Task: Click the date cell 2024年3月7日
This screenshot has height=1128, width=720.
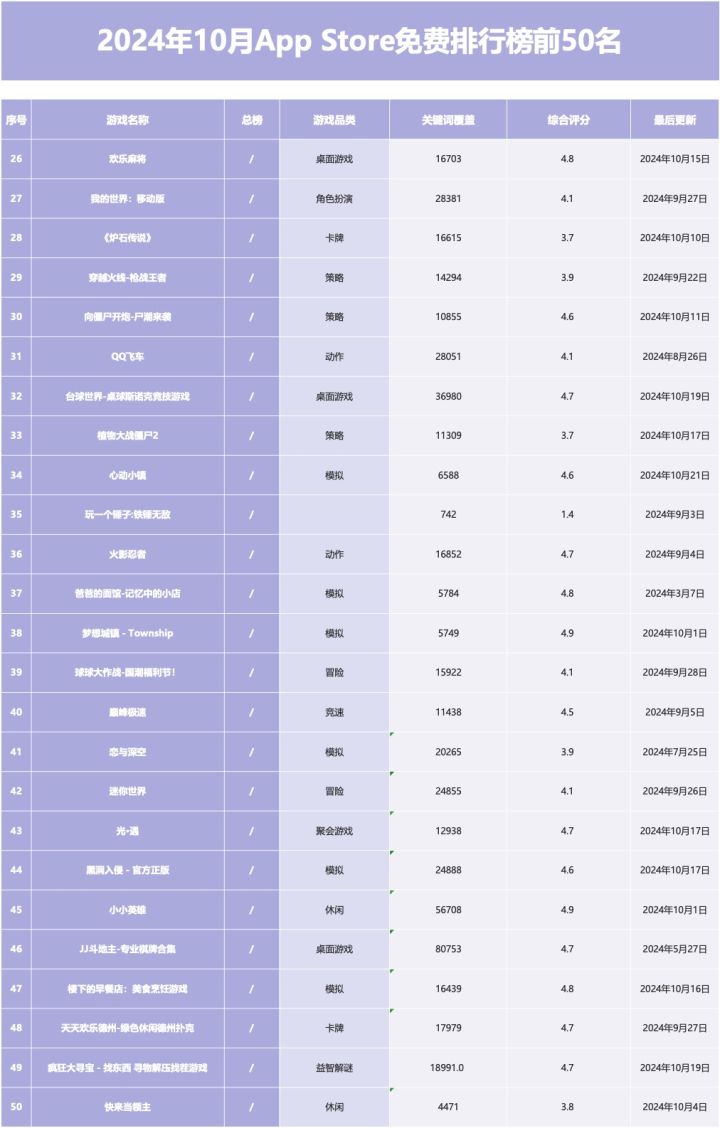Action: [675, 593]
